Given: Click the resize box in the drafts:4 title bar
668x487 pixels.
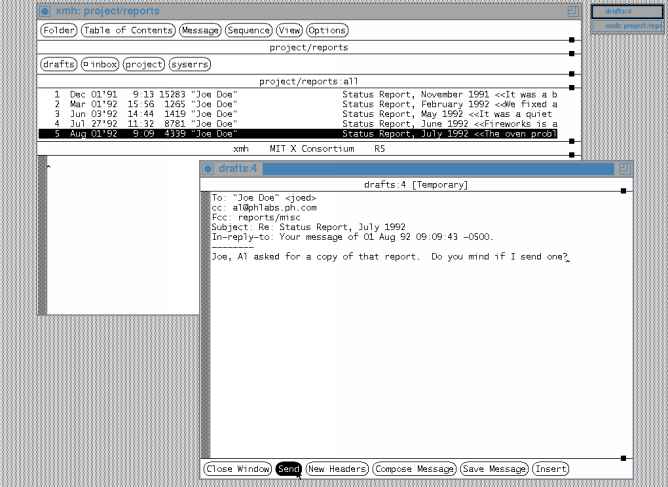Looking at the screenshot, I should [x=624, y=168].
